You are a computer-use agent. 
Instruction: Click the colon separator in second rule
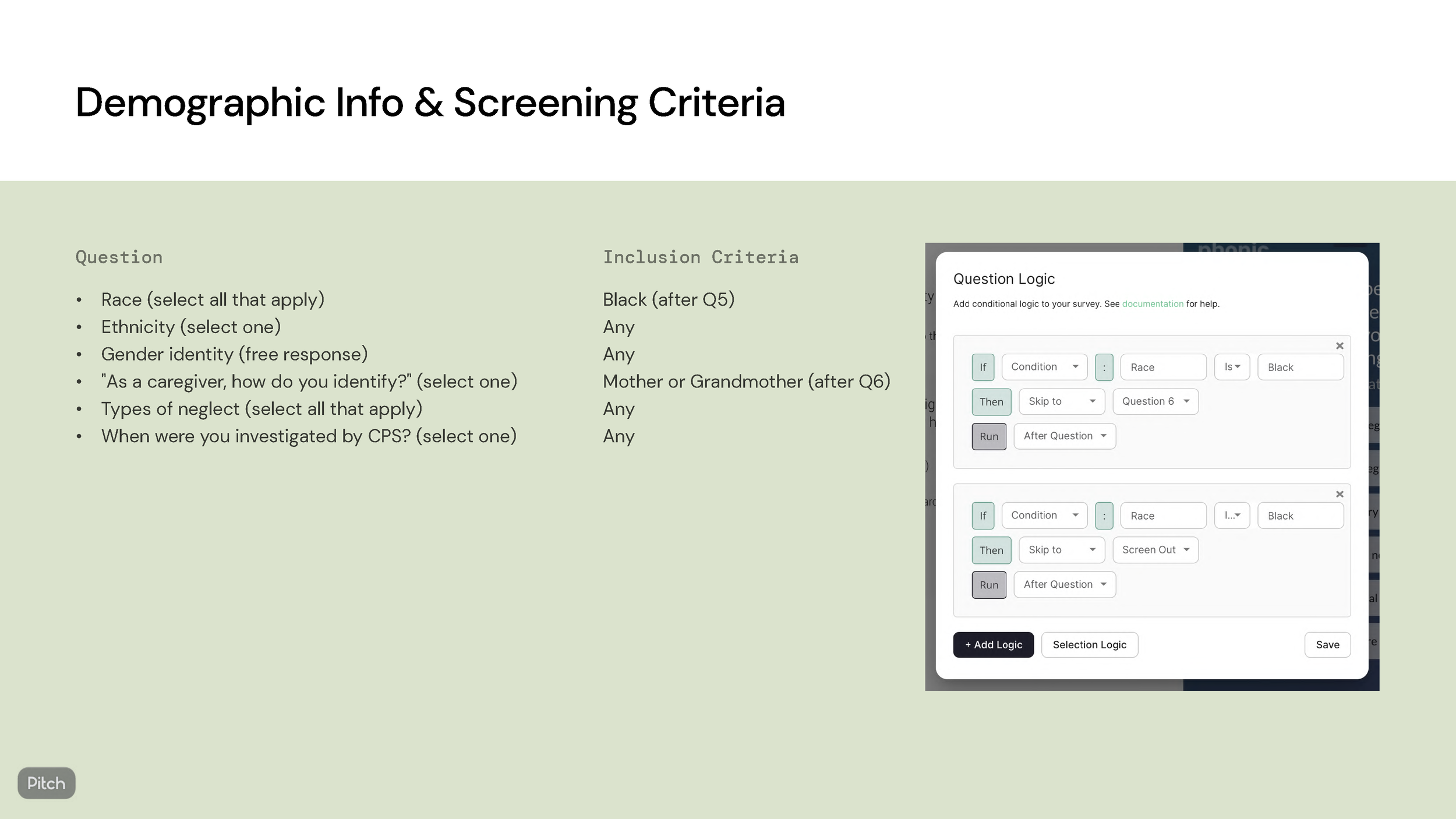tap(1104, 516)
